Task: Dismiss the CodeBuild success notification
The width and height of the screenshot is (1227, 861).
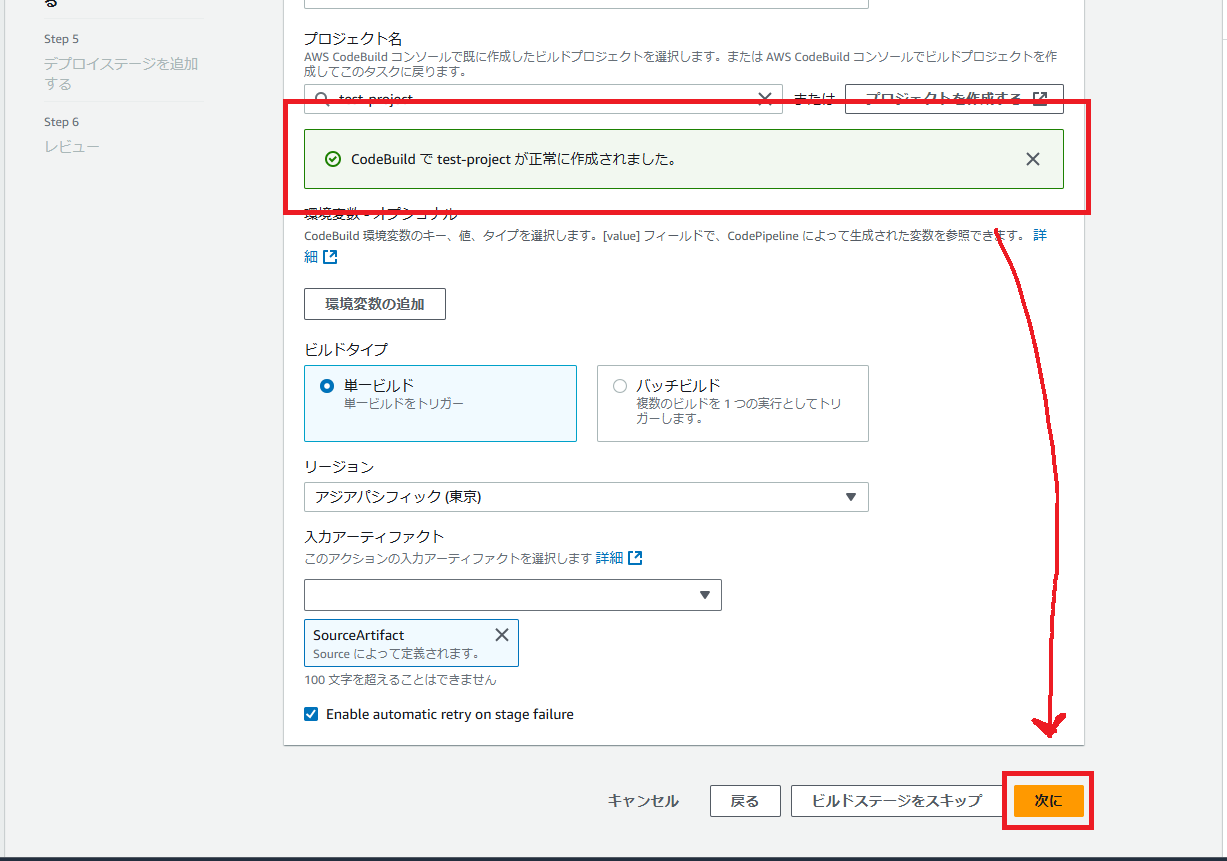Action: tap(1032, 158)
